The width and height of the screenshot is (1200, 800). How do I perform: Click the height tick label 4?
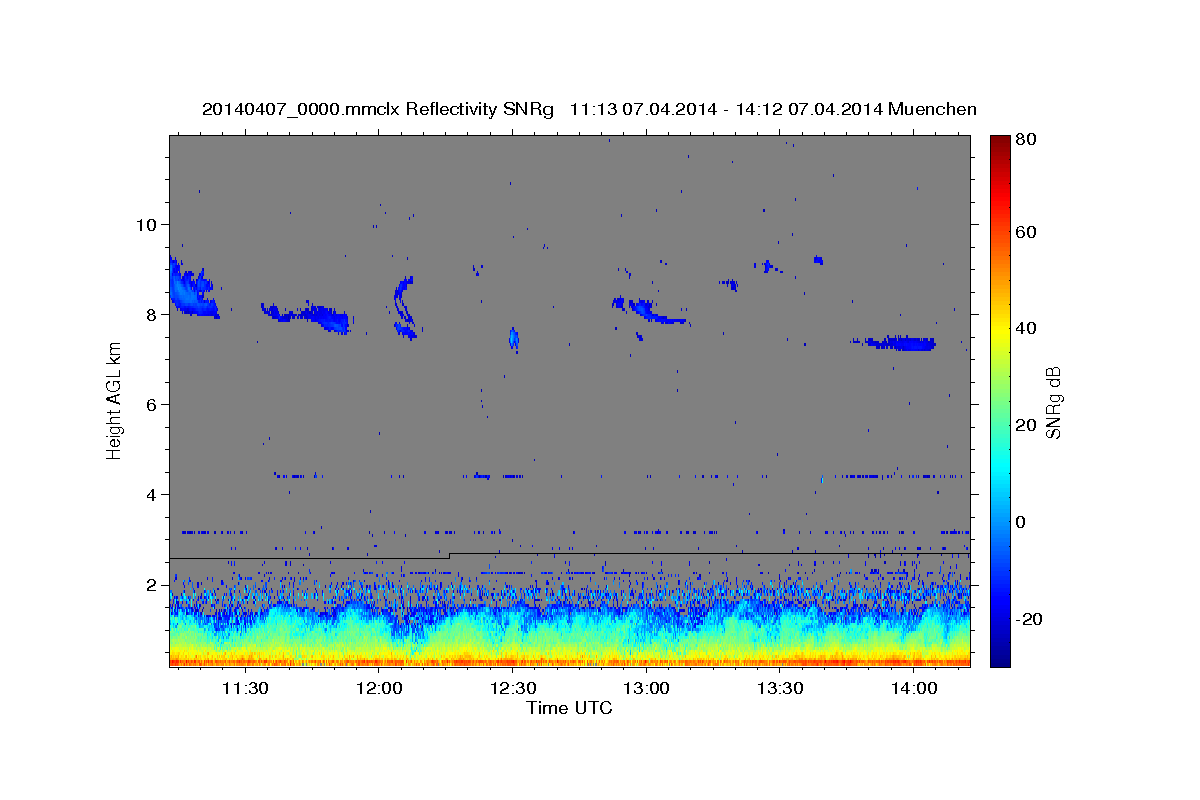click(153, 494)
